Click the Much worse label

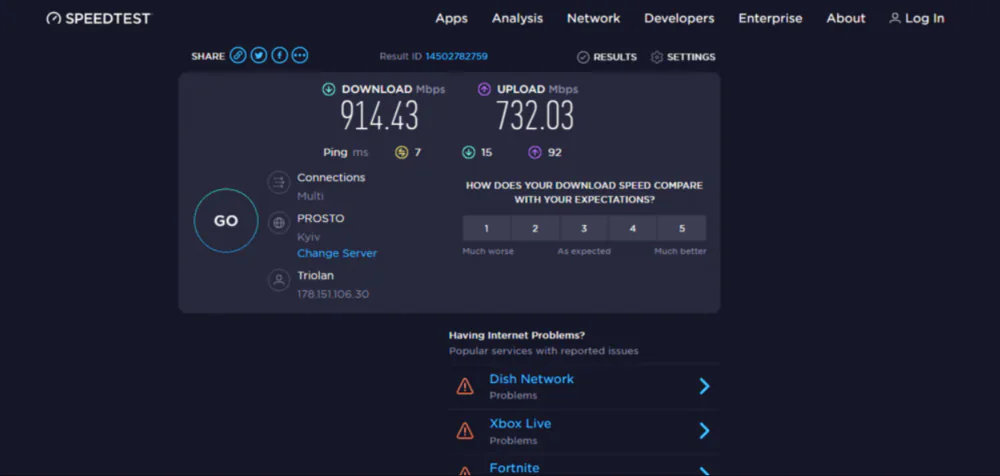pyautogui.click(x=488, y=251)
